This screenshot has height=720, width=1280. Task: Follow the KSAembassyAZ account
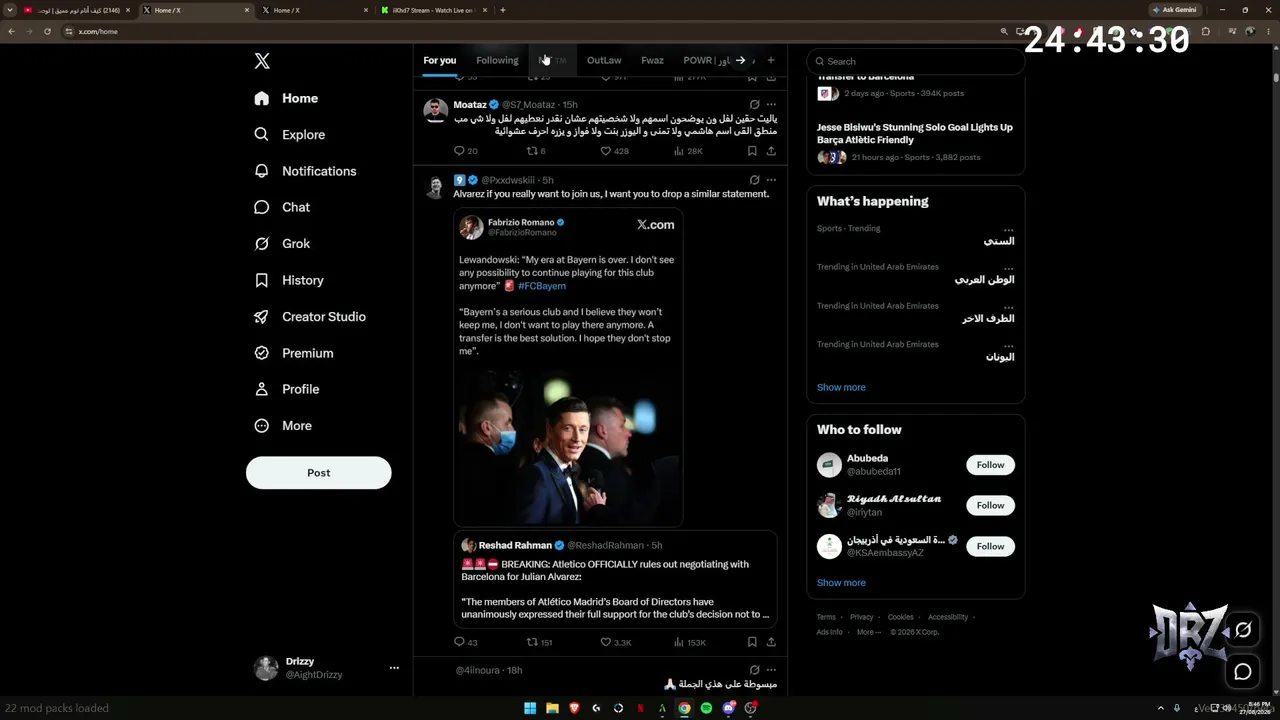coord(990,546)
